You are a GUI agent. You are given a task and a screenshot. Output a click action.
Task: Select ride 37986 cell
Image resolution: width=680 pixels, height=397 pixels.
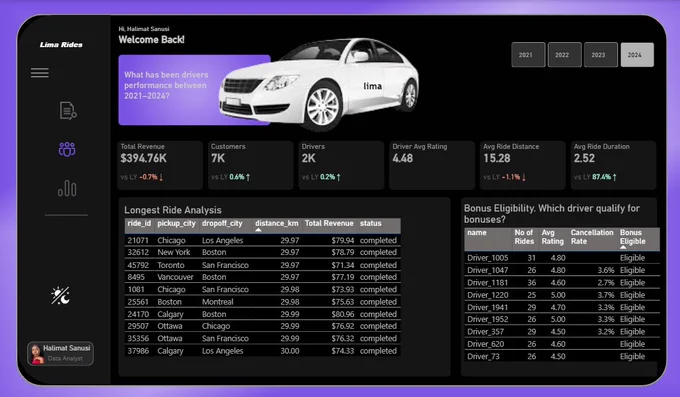[x=138, y=351]
